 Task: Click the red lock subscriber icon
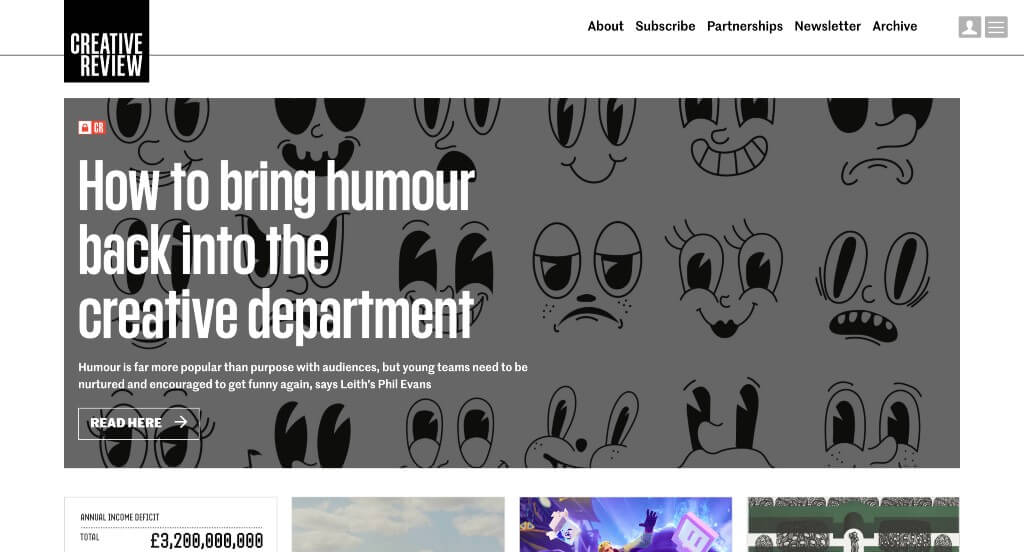point(85,127)
